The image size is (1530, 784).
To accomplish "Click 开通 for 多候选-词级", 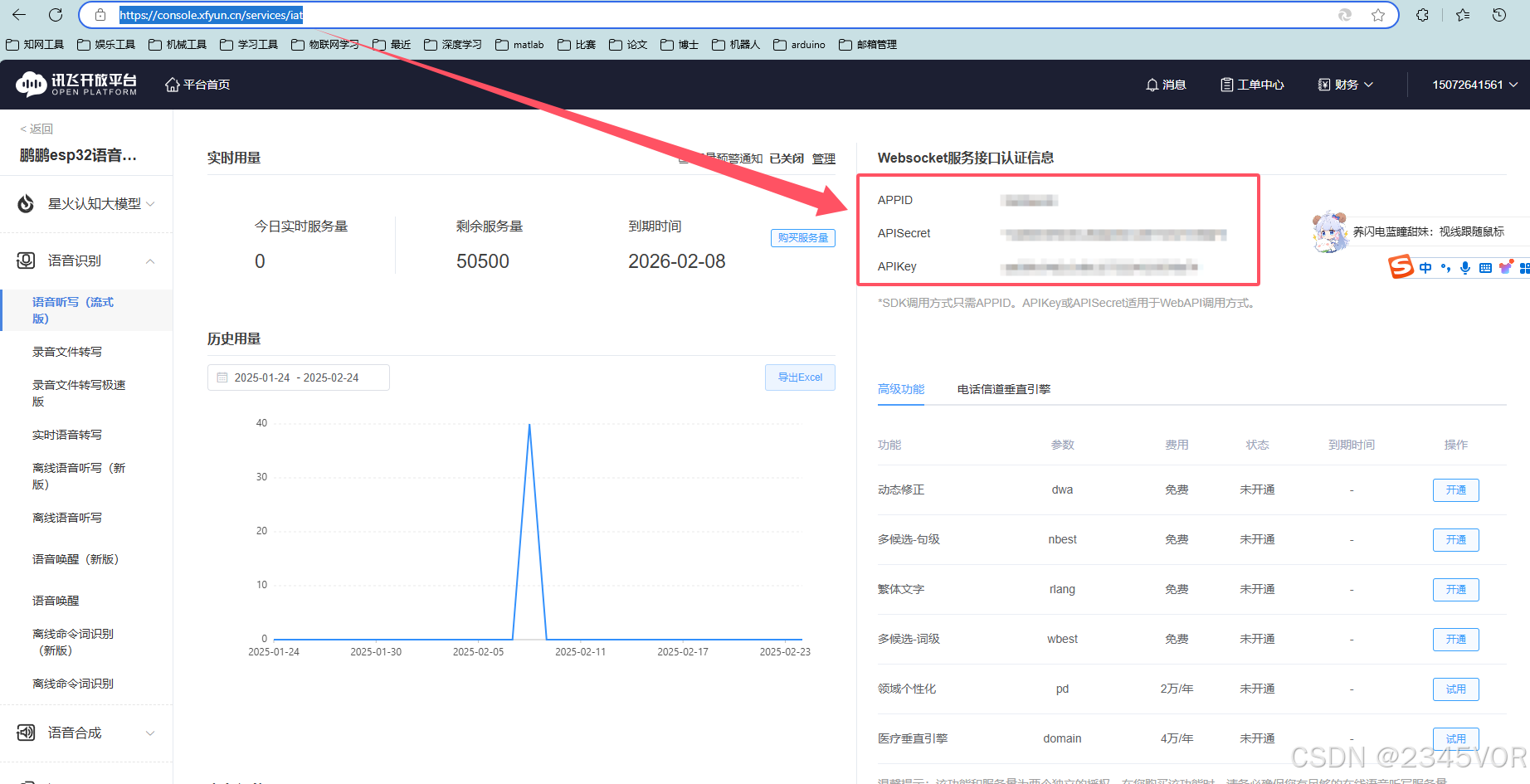I will pyautogui.click(x=1456, y=640).
